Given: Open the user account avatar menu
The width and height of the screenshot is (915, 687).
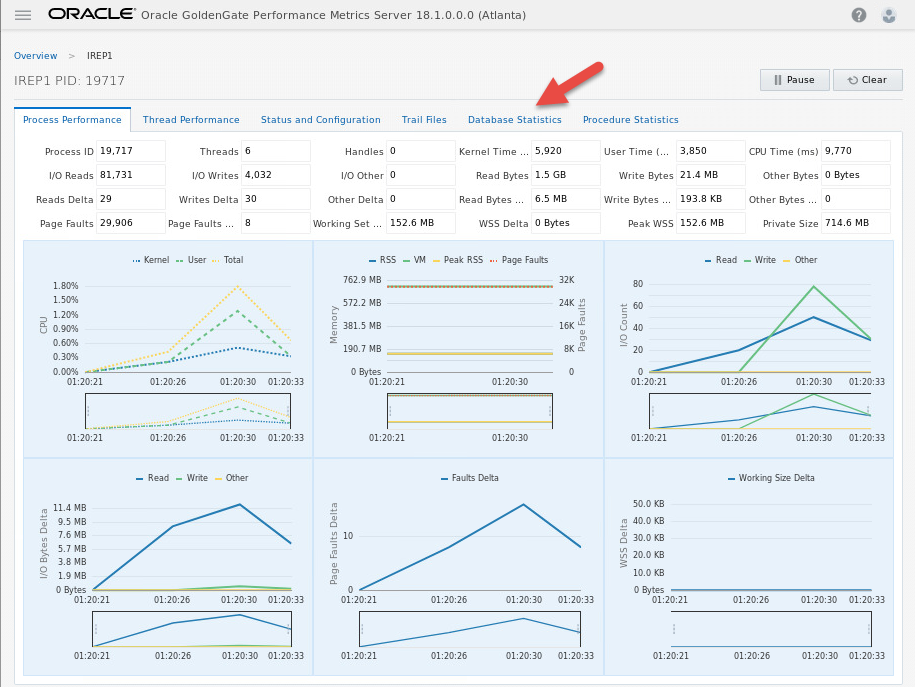Looking at the screenshot, I should (889, 15).
